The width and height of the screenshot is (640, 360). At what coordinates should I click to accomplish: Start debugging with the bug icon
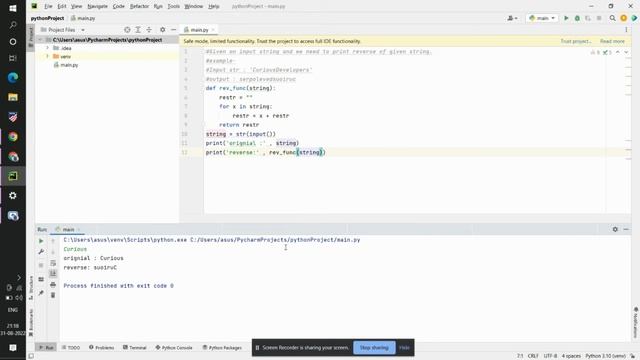coord(577,18)
